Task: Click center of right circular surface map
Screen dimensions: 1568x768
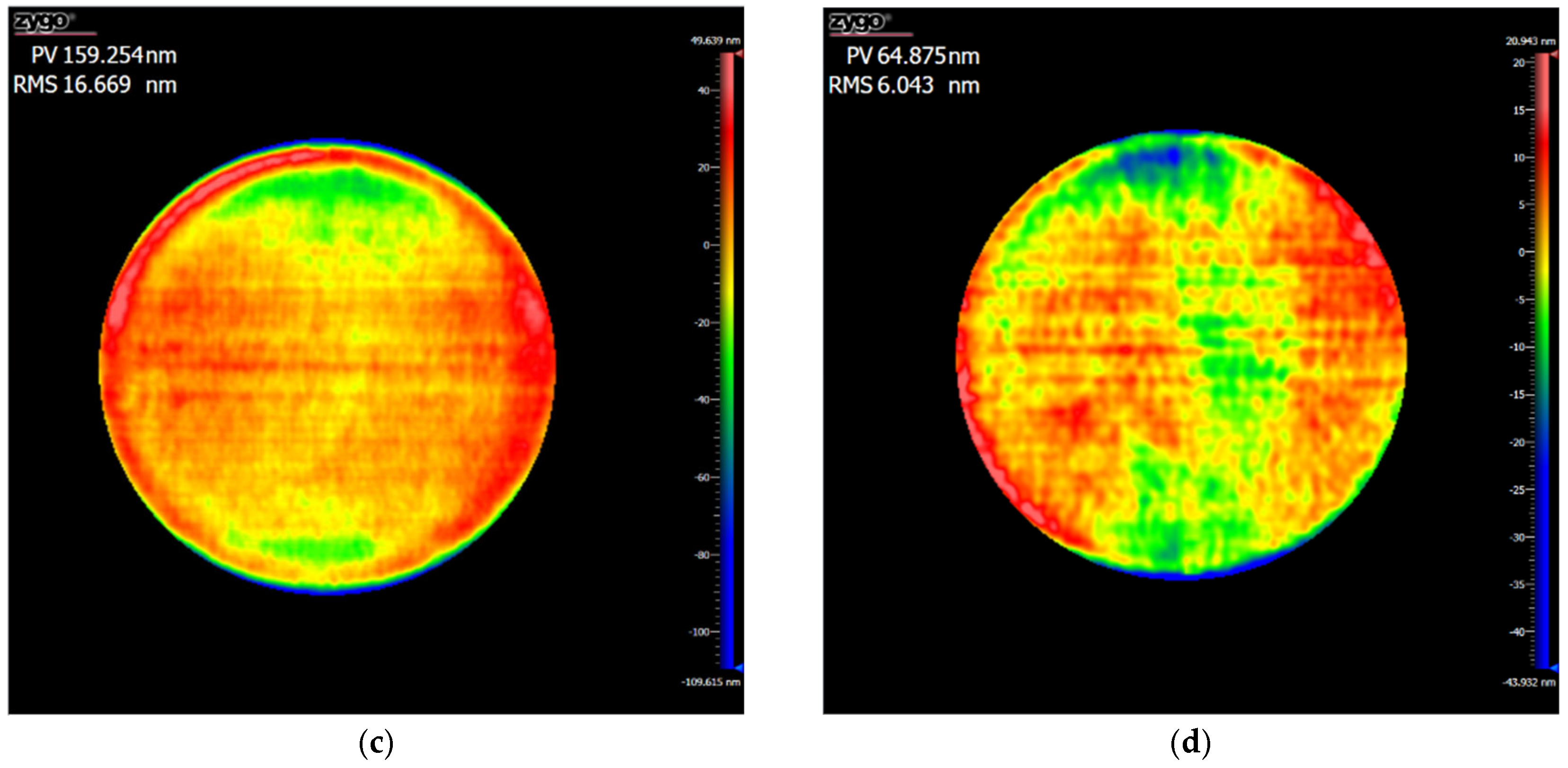Action: (x=1181, y=355)
